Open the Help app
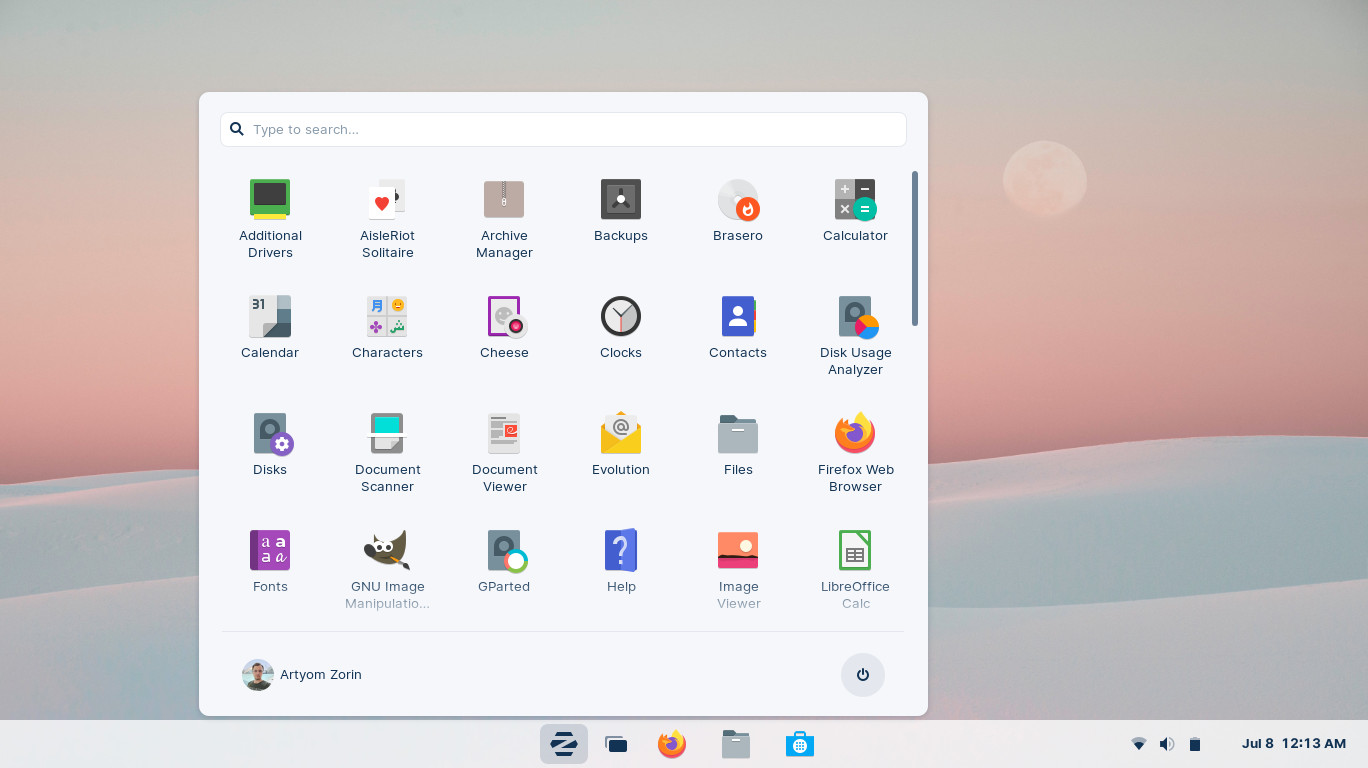 point(621,561)
